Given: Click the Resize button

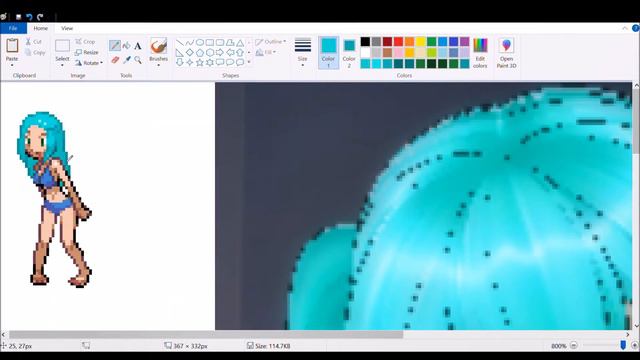Looking at the screenshot, I should click(87, 52).
